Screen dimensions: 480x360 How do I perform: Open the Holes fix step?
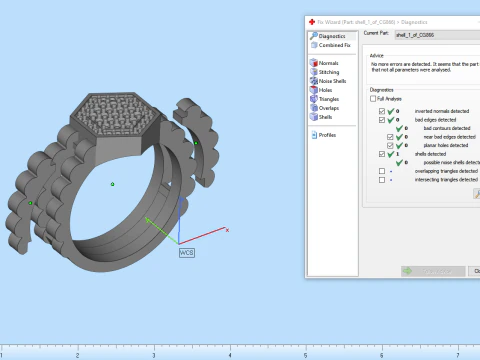click(321, 90)
